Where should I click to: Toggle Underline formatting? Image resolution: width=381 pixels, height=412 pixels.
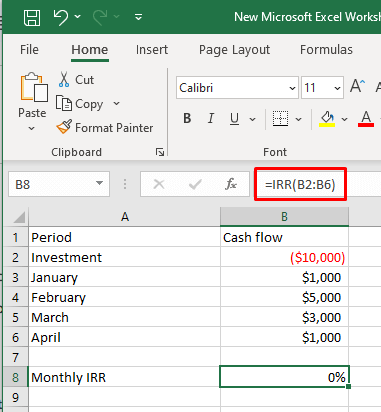point(234,118)
